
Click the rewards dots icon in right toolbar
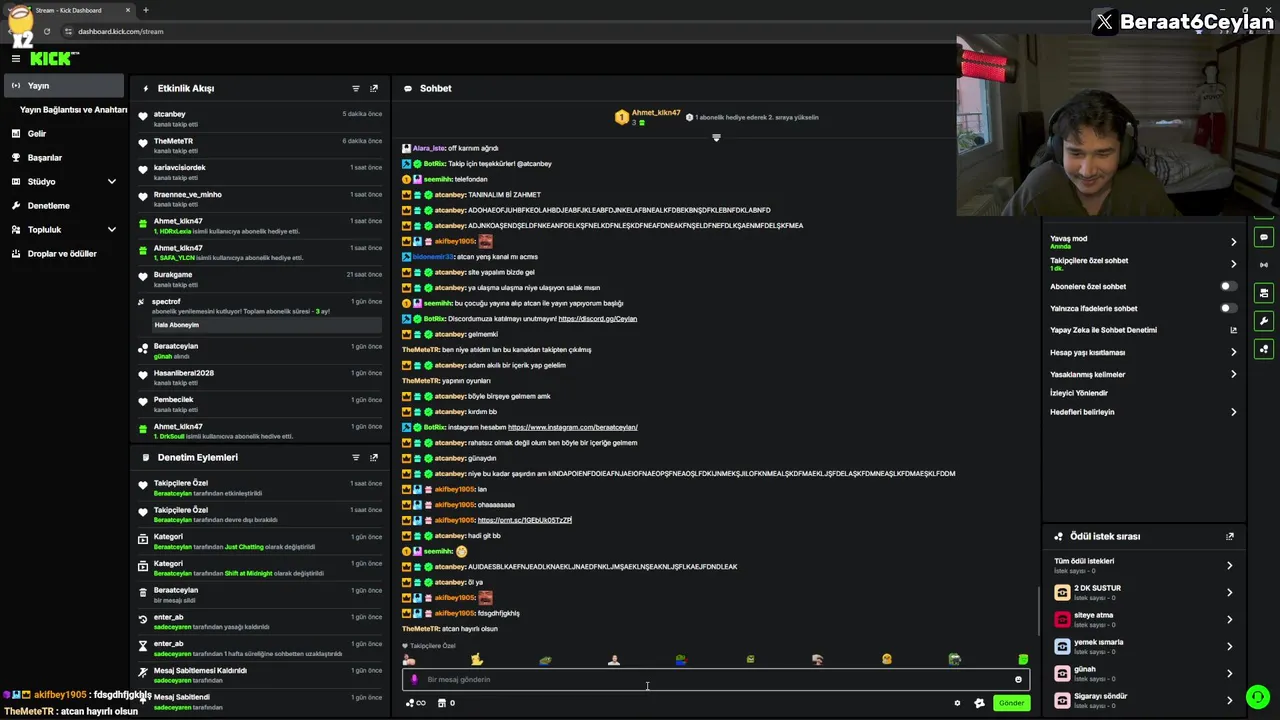[x=1264, y=349]
